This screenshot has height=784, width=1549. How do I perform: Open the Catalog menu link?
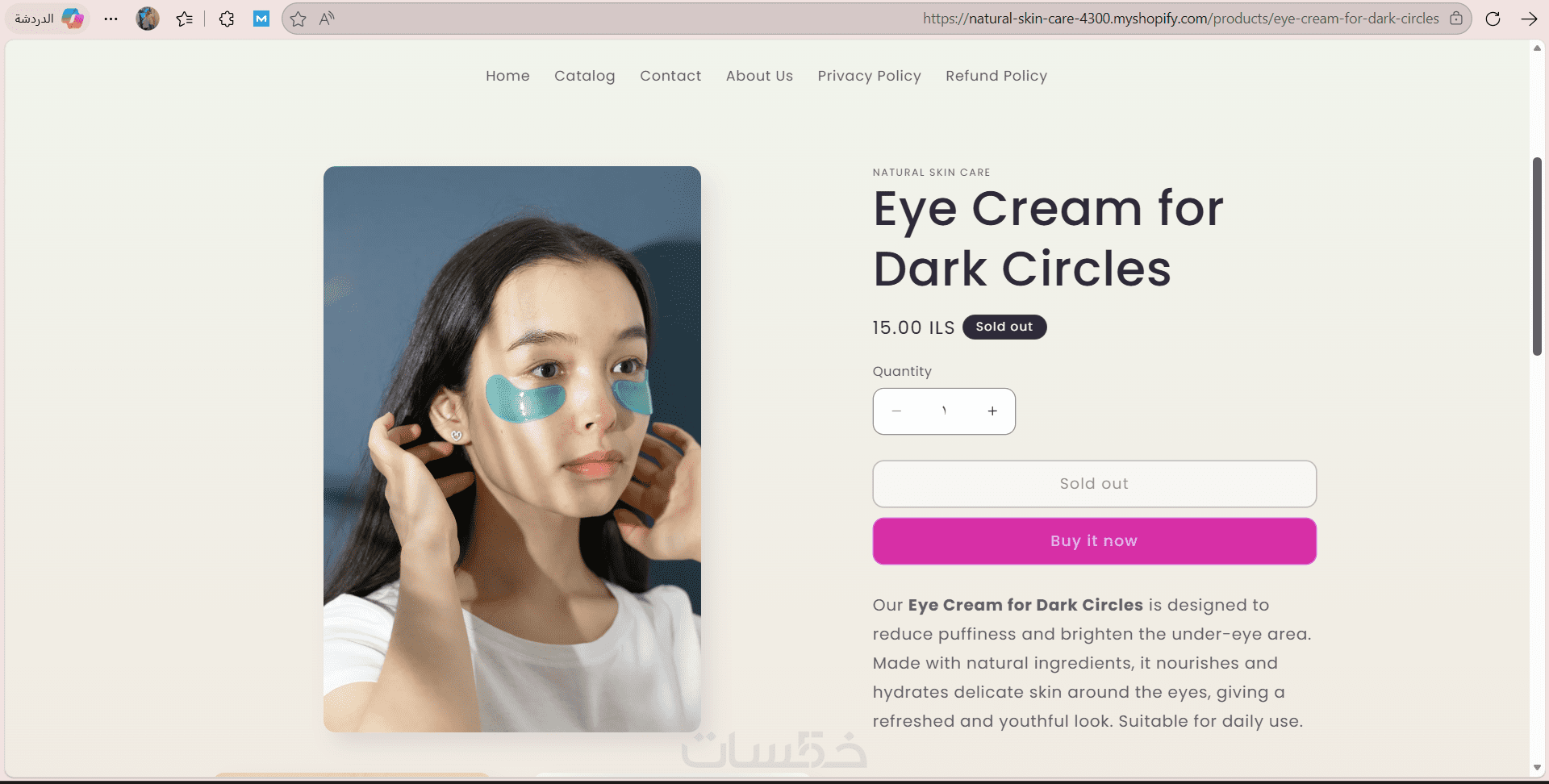[x=584, y=76]
